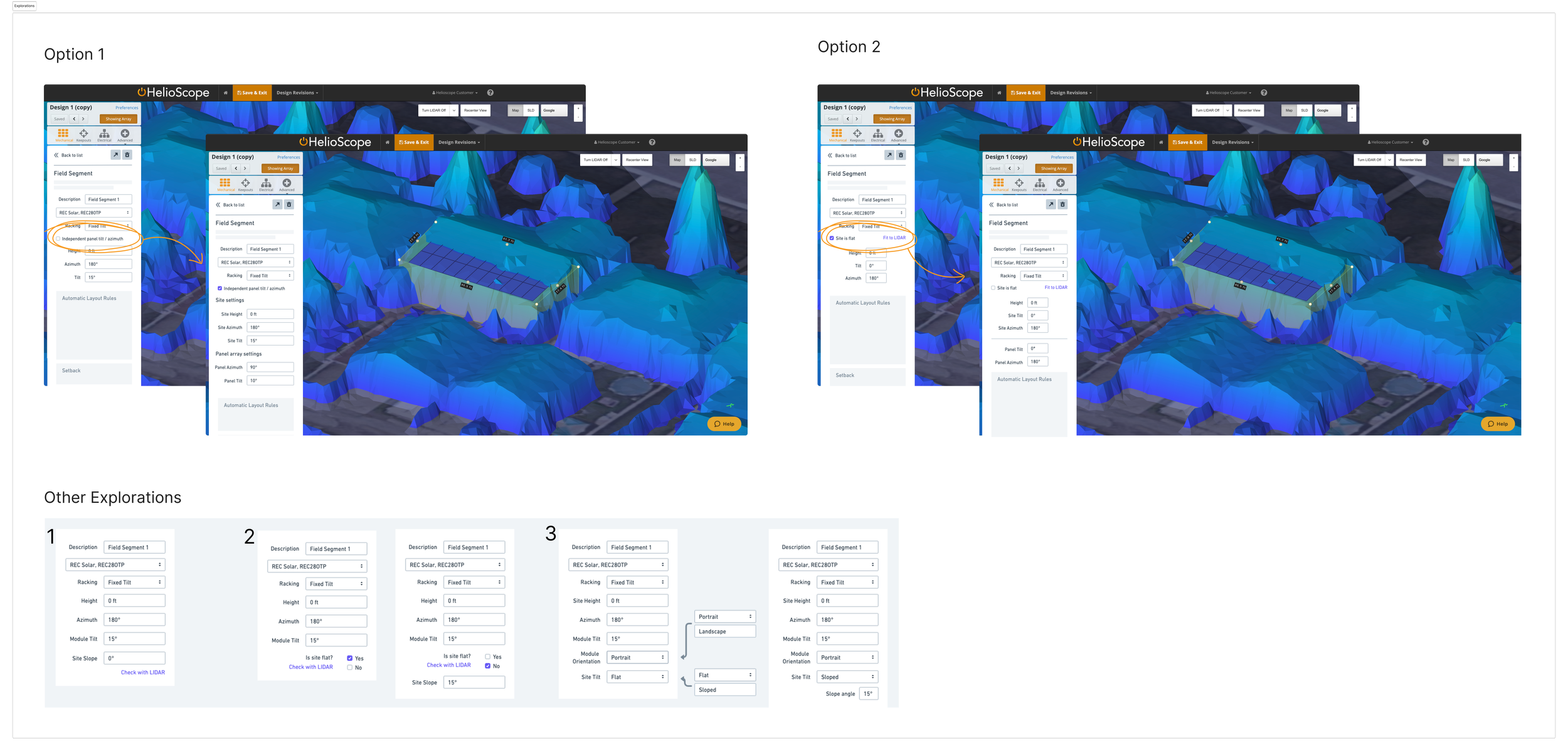
Task: Click question-mark help icon in Option 1's front screenshot
Action: [x=652, y=142]
